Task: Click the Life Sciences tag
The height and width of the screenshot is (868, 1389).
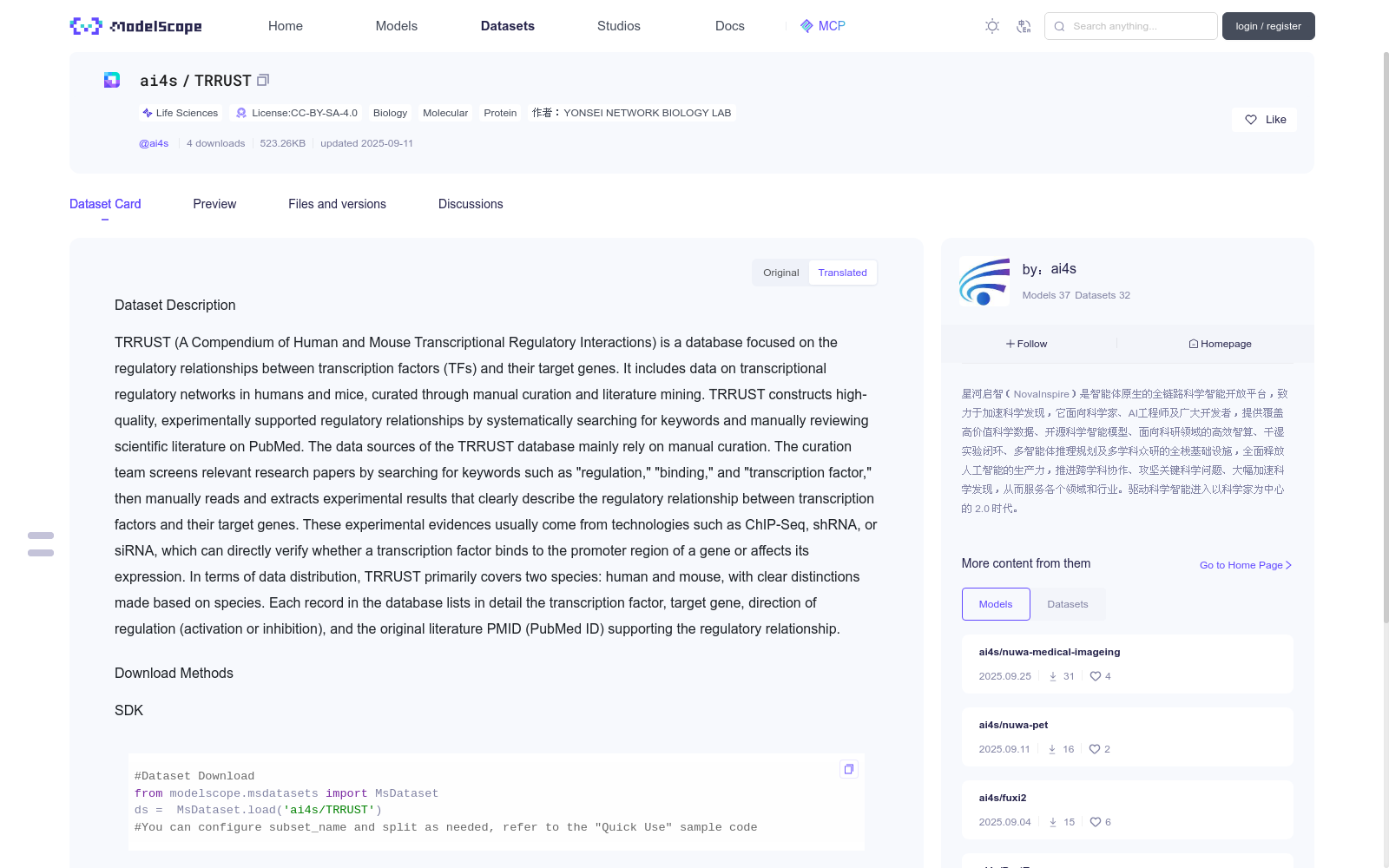Action: point(181,113)
